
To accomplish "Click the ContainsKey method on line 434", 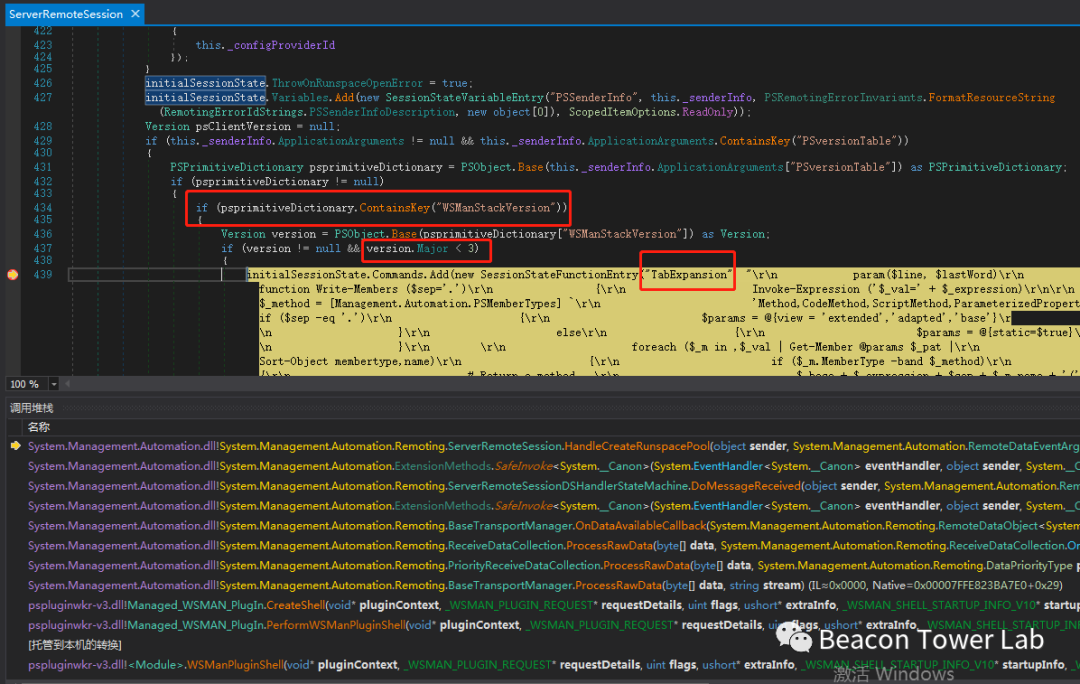I will point(394,208).
